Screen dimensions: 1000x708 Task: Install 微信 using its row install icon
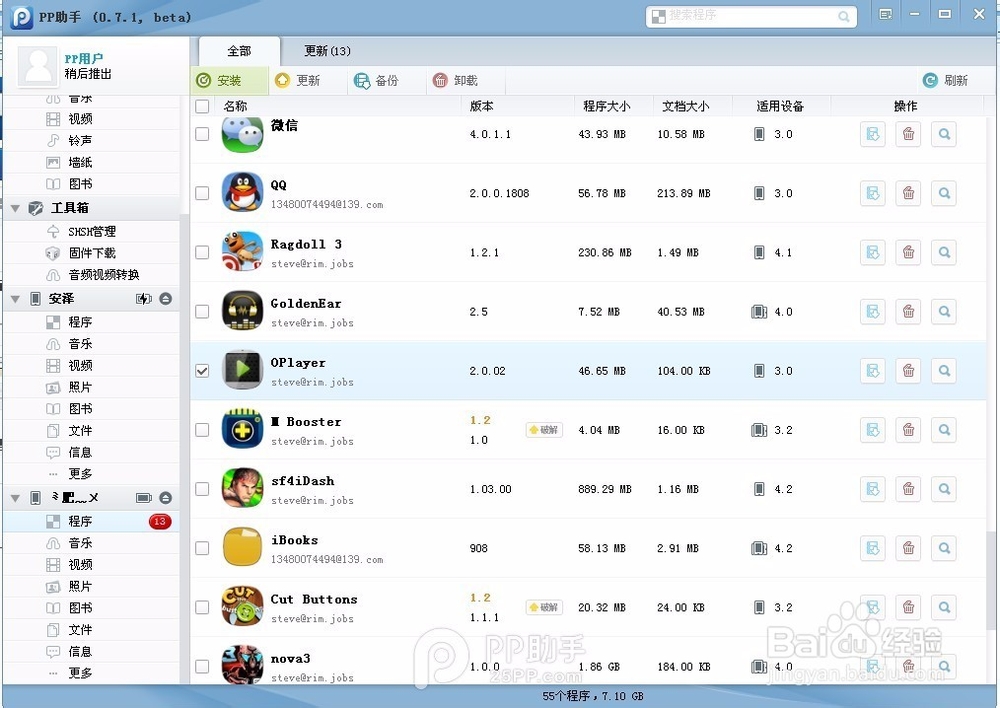pos(872,134)
